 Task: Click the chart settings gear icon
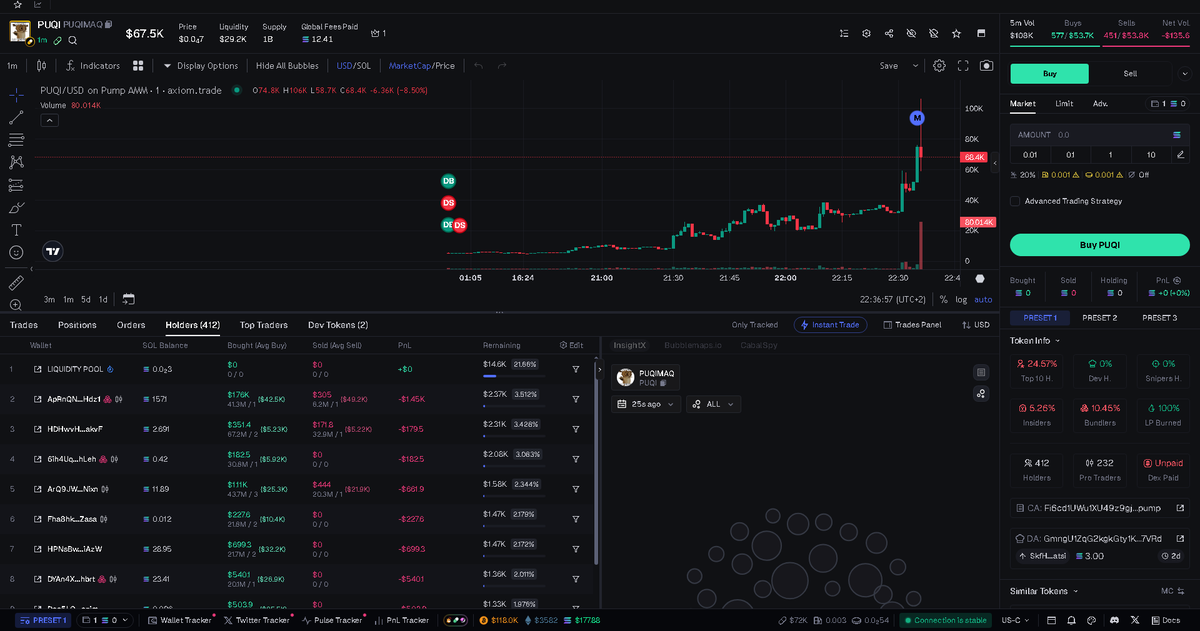pyautogui.click(x=939, y=66)
